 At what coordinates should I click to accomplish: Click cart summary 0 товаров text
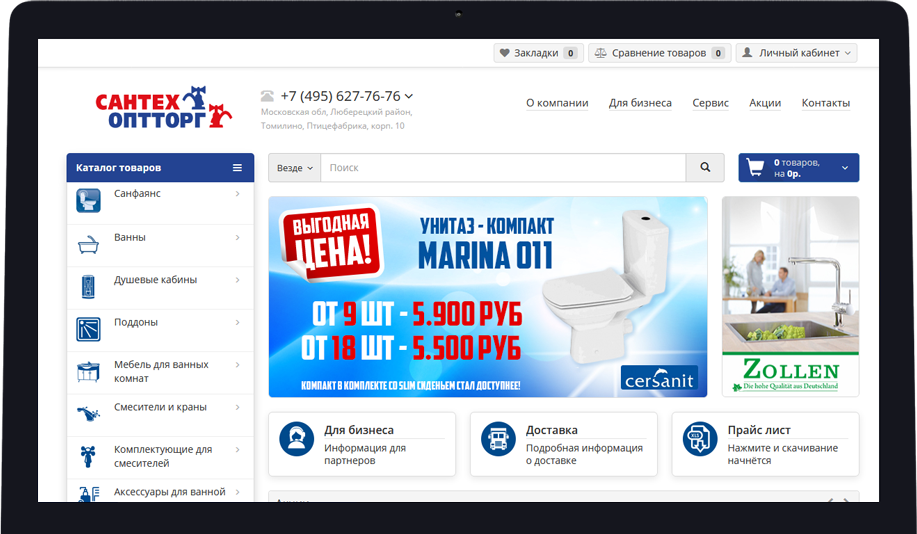pyautogui.click(x=796, y=168)
